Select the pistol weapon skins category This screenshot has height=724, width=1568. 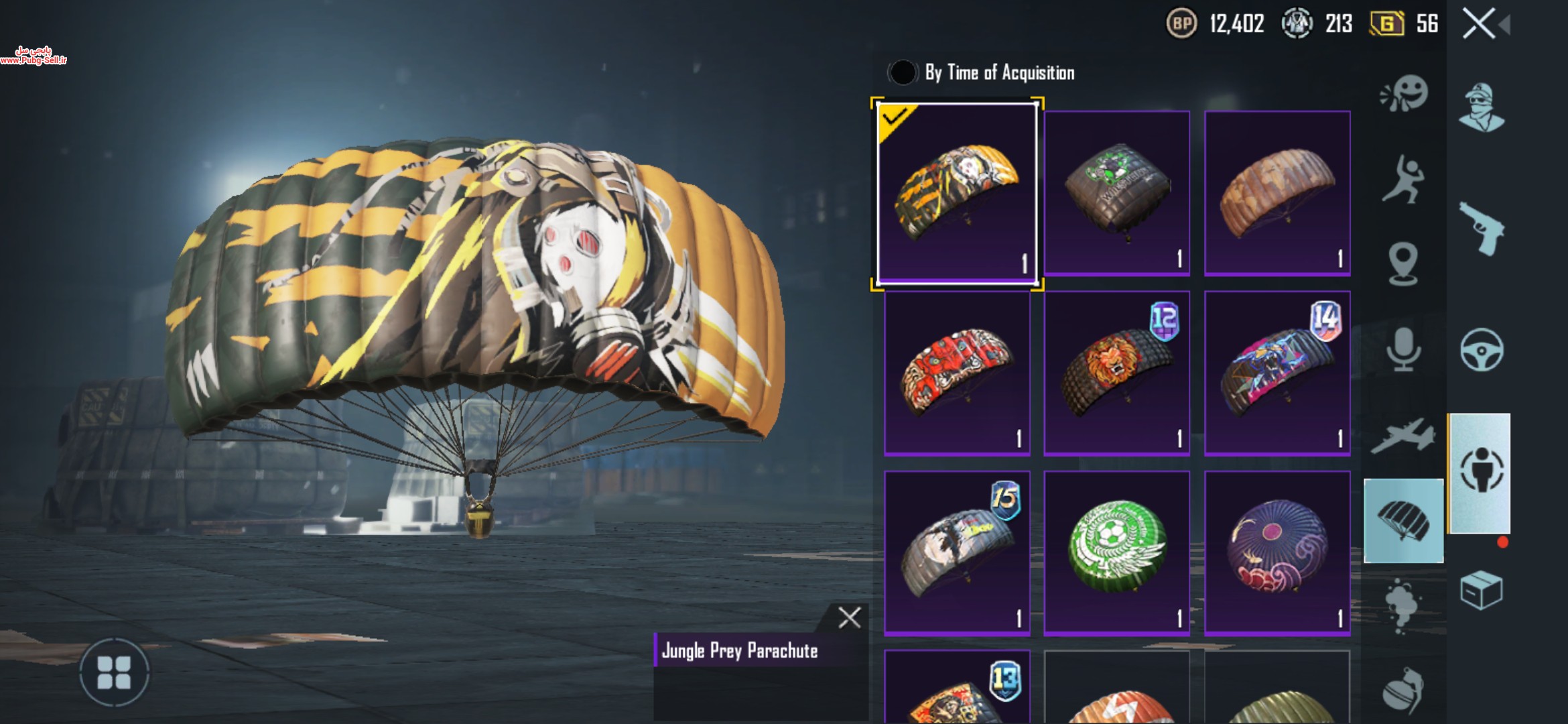point(1482,229)
